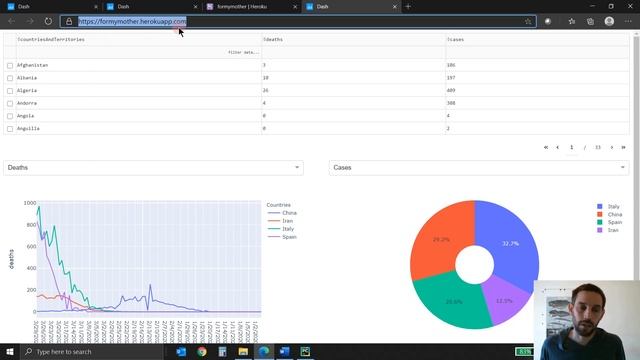640x360 pixels.
Task: Click the cases column filter field
Action: pyautogui.click(x=537, y=52)
